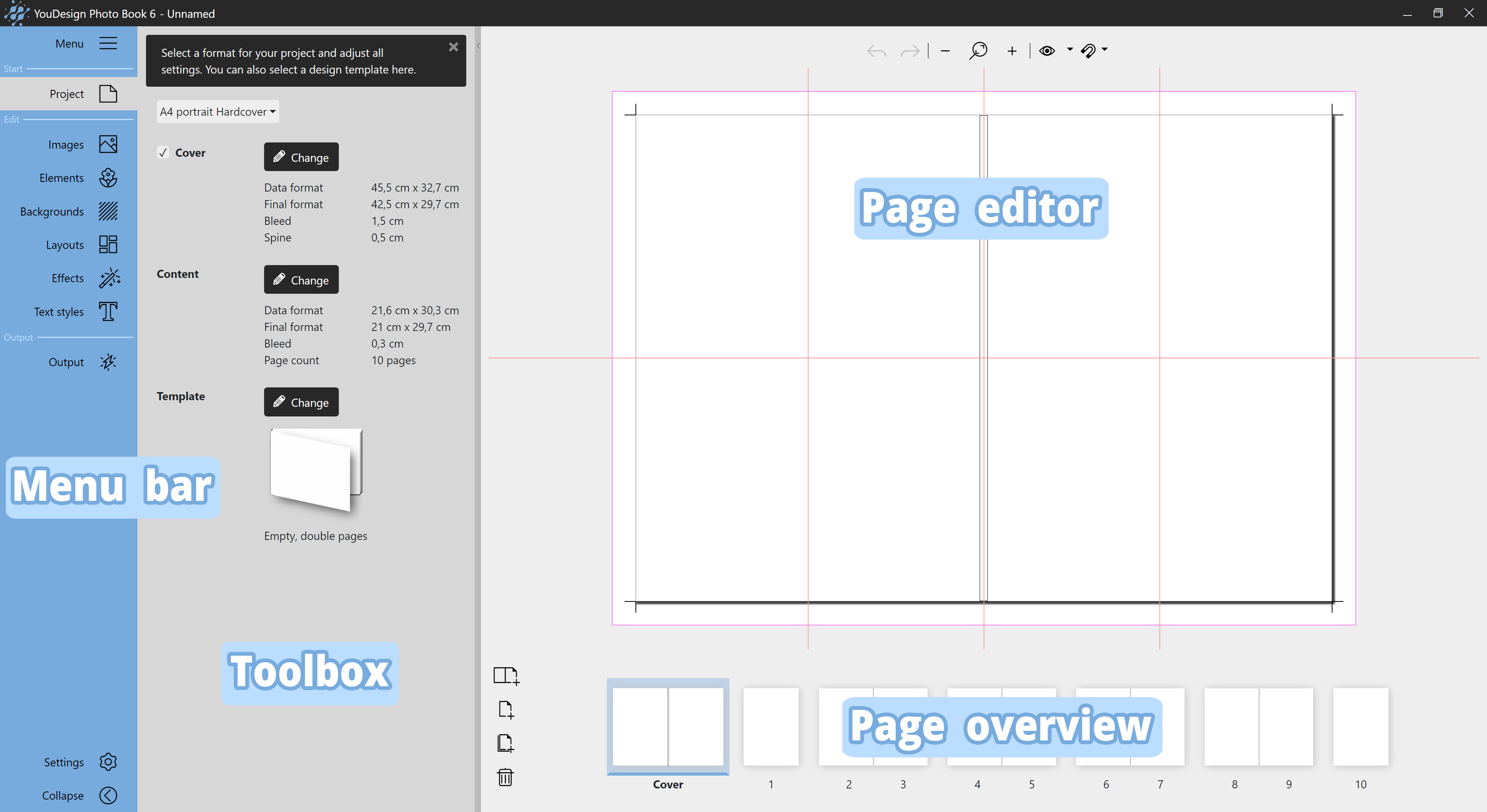1487x812 pixels.
Task: Select page 10 thumbnail in overview
Action: pos(1361,727)
